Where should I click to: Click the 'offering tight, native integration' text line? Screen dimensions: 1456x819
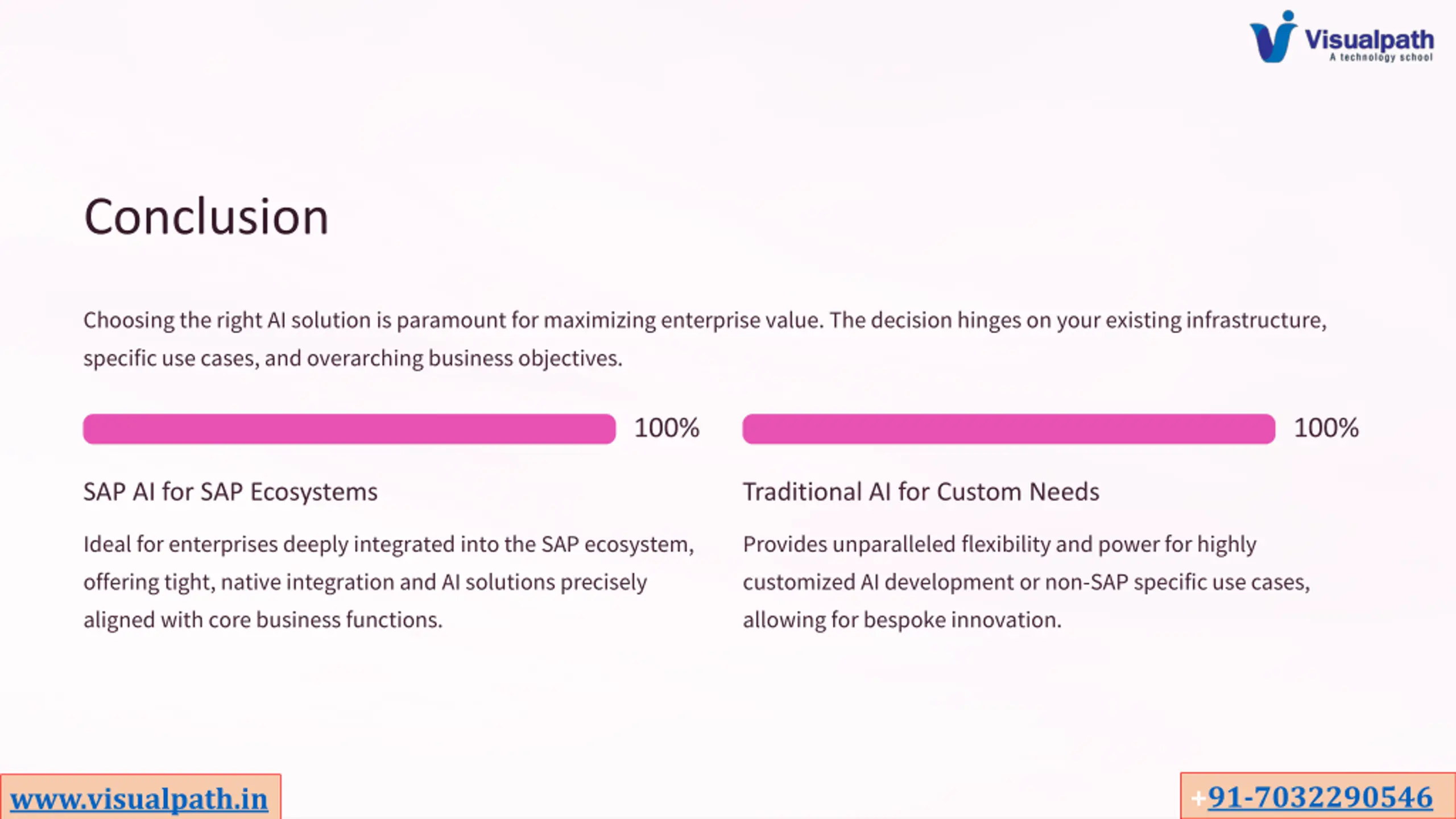point(365,582)
